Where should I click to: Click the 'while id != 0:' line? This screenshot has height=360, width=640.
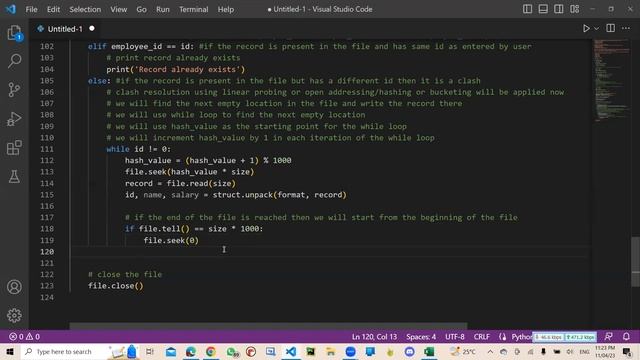(139, 149)
